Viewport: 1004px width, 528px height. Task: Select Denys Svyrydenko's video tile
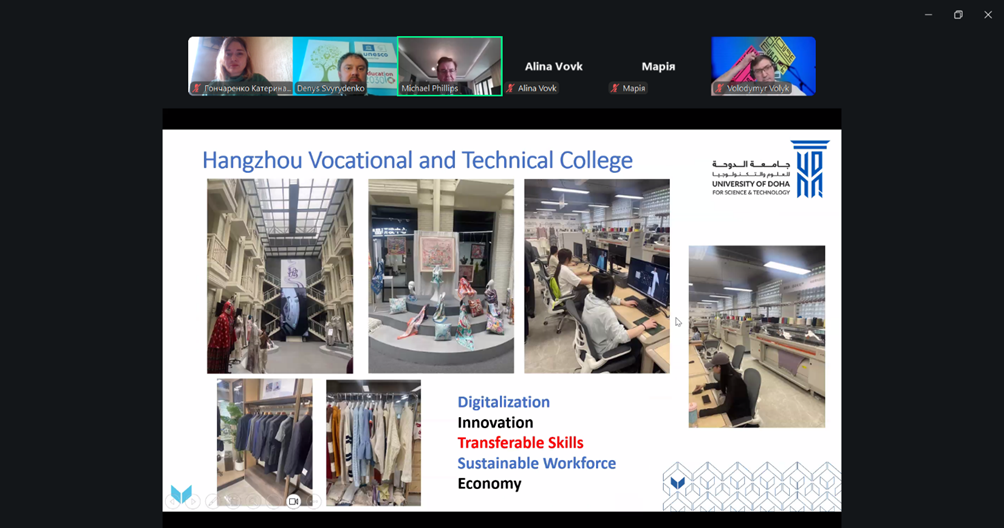[345, 66]
